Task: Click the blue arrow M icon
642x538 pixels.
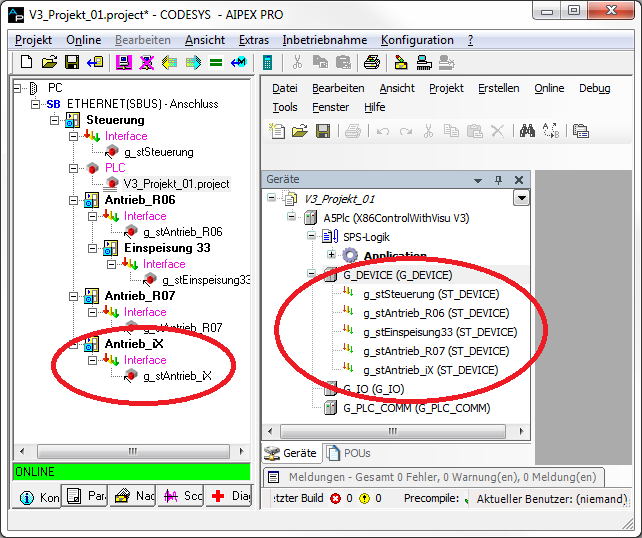Action: point(239,62)
